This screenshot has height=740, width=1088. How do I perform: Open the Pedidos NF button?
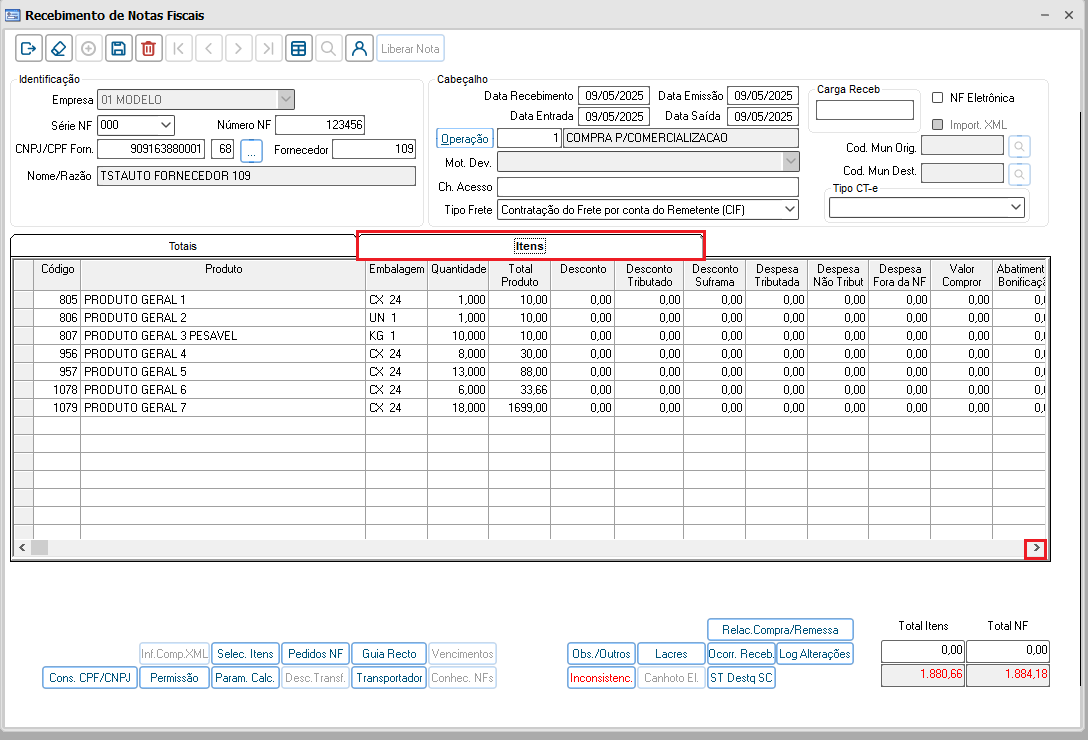coord(315,654)
